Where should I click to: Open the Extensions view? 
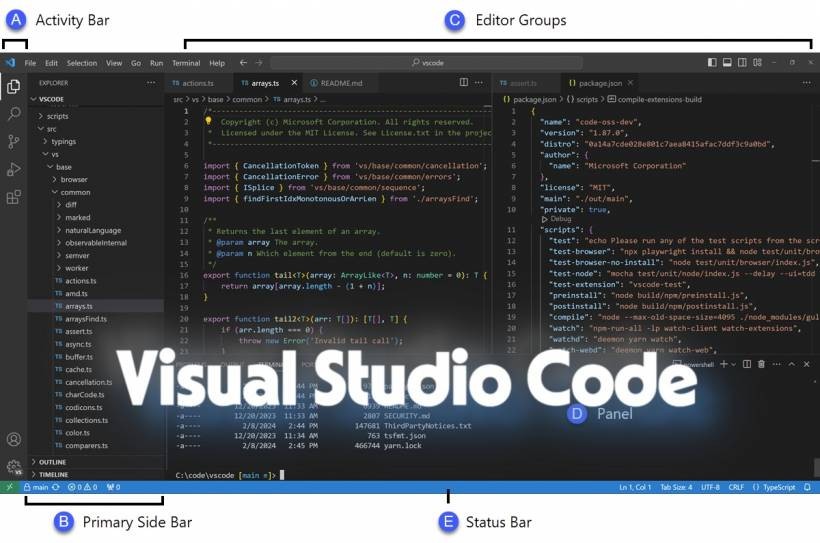(x=14, y=197)
